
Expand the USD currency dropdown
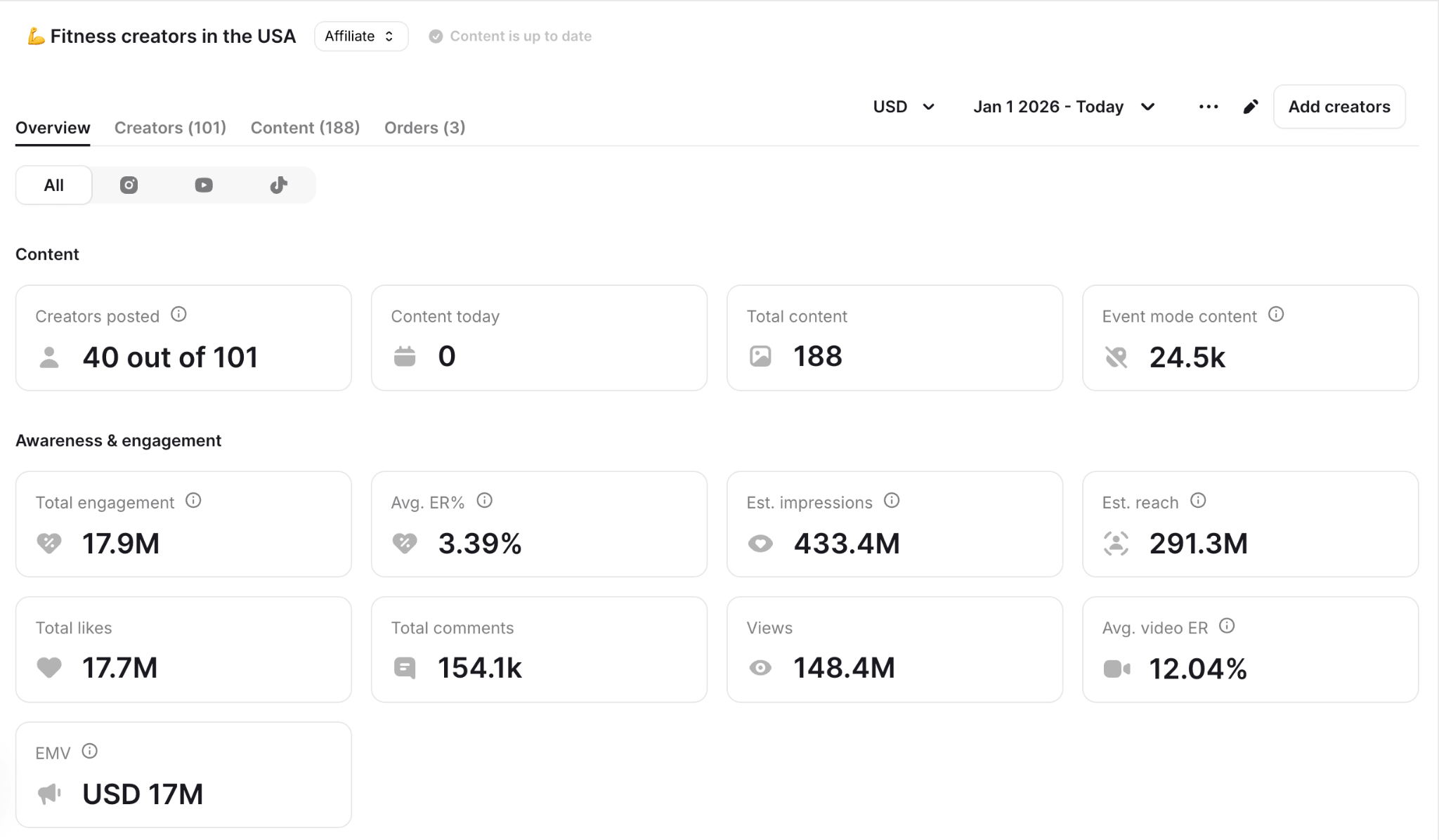[x=904, y=107]
